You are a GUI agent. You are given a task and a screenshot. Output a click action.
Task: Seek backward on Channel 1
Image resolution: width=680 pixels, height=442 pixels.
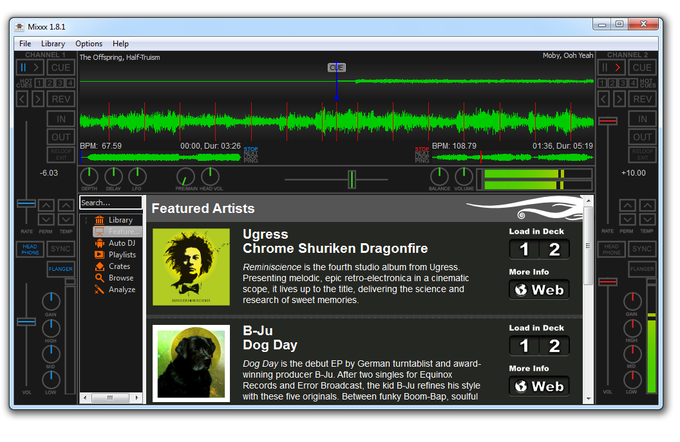pos(22,99)
